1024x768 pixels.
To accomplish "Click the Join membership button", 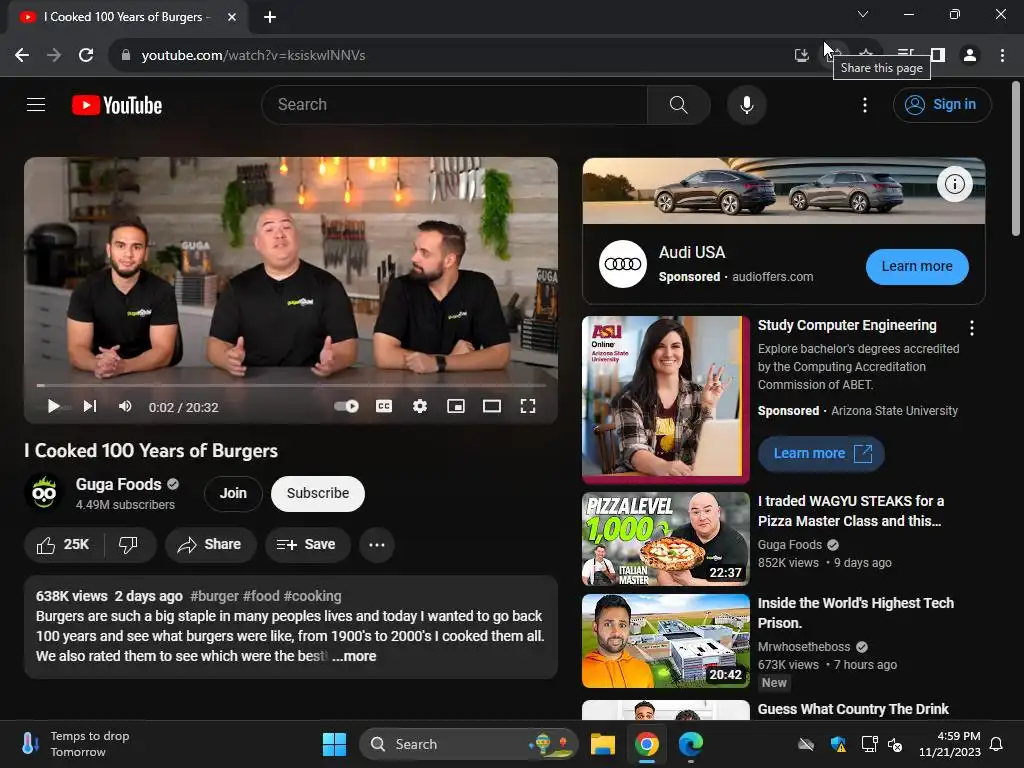I will click(x=233, y=493).
